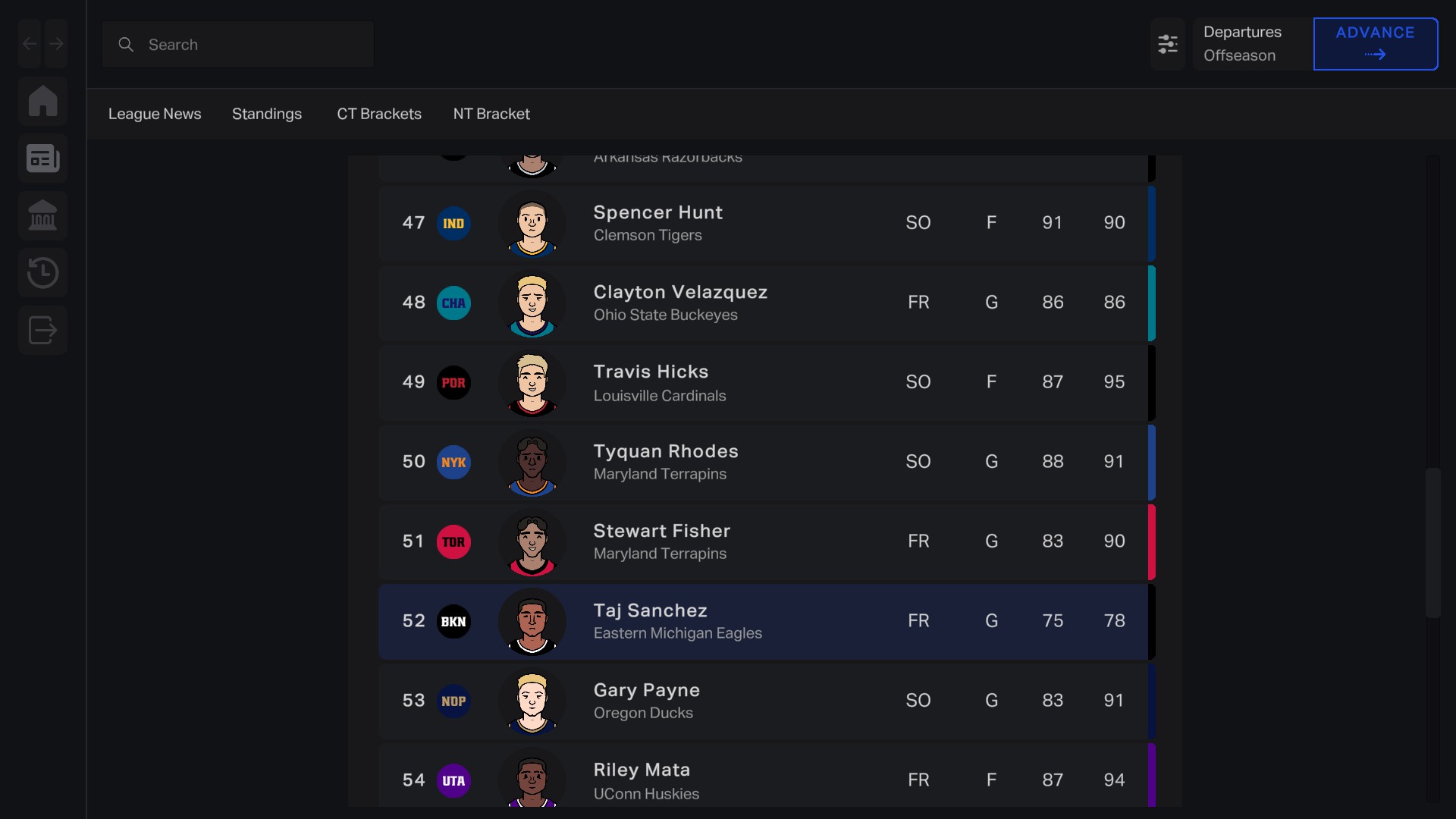This screenshot has width=1456, height=819.
Task: Go to the home dashboard icon
Action: [x=43, y=101]
